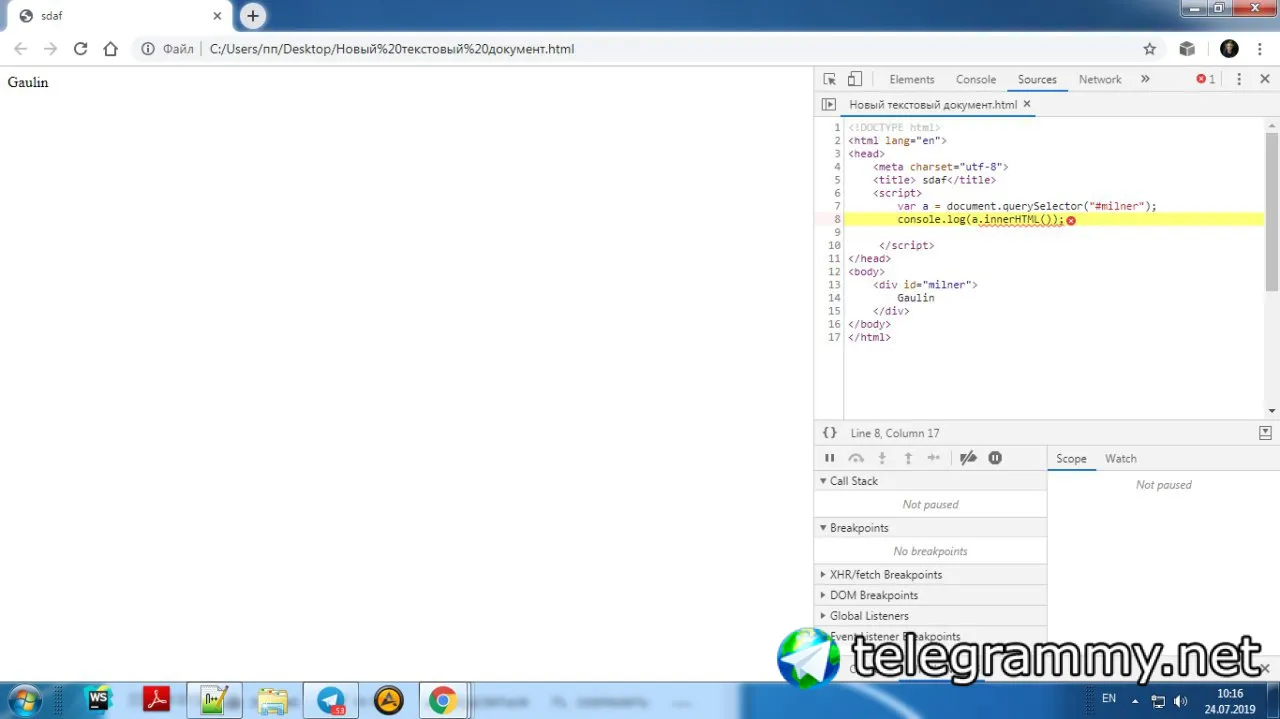Click the extension icon in toolbar
This screenshot has height=719, width=1280.
(x=1187, y=49)
